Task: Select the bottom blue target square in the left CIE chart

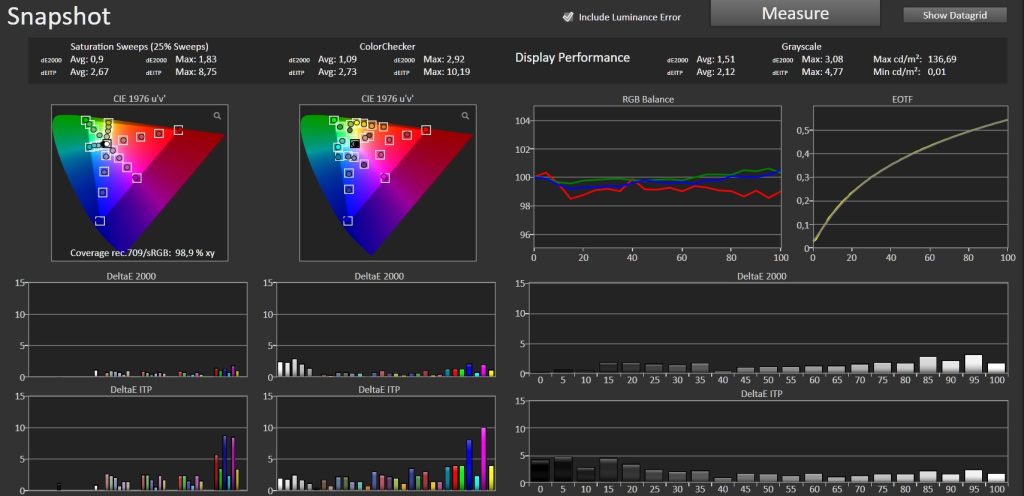Action: [99, 221]
